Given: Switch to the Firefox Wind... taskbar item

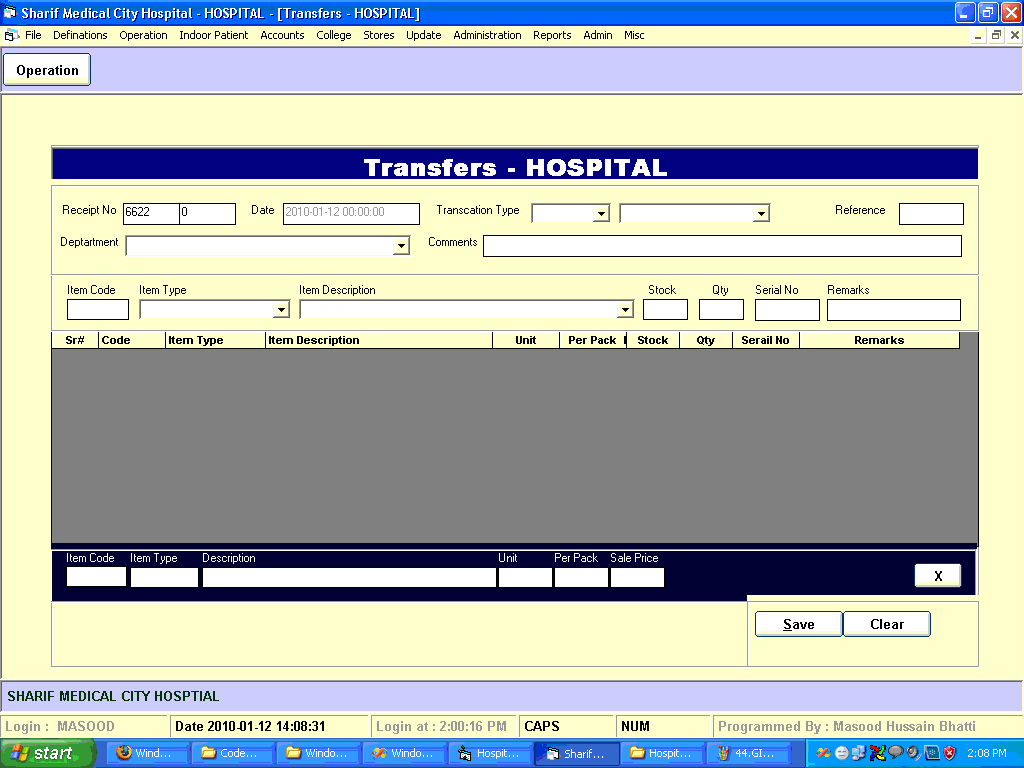Looking at the screenshot, I should tap(147, 753).
